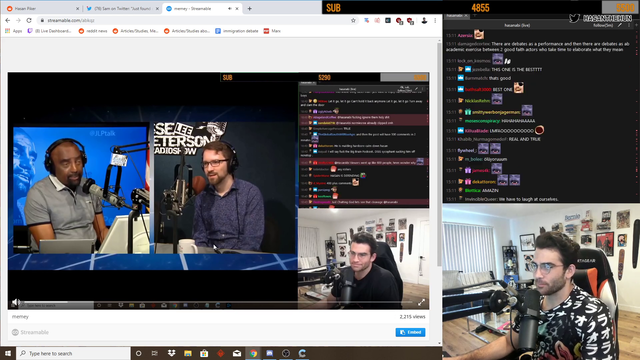Click the username InvincibleQueer in chat
The height and width of the screenshot is (360, 640).
click(480, 199)
